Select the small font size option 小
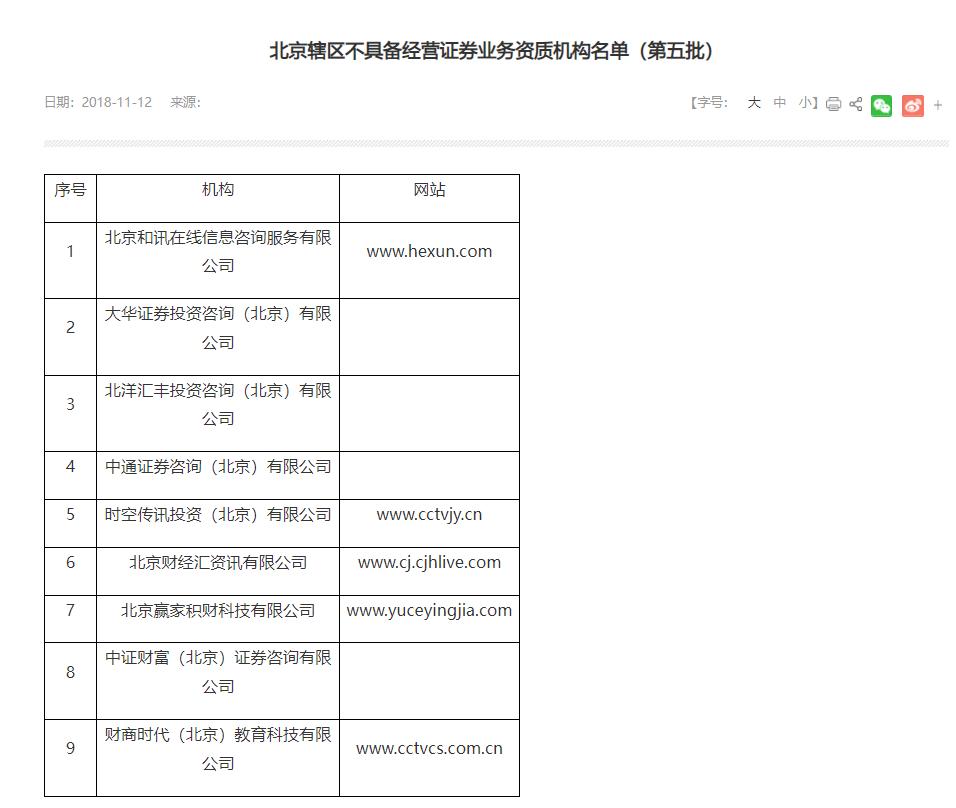 click(x=805, y=103)
